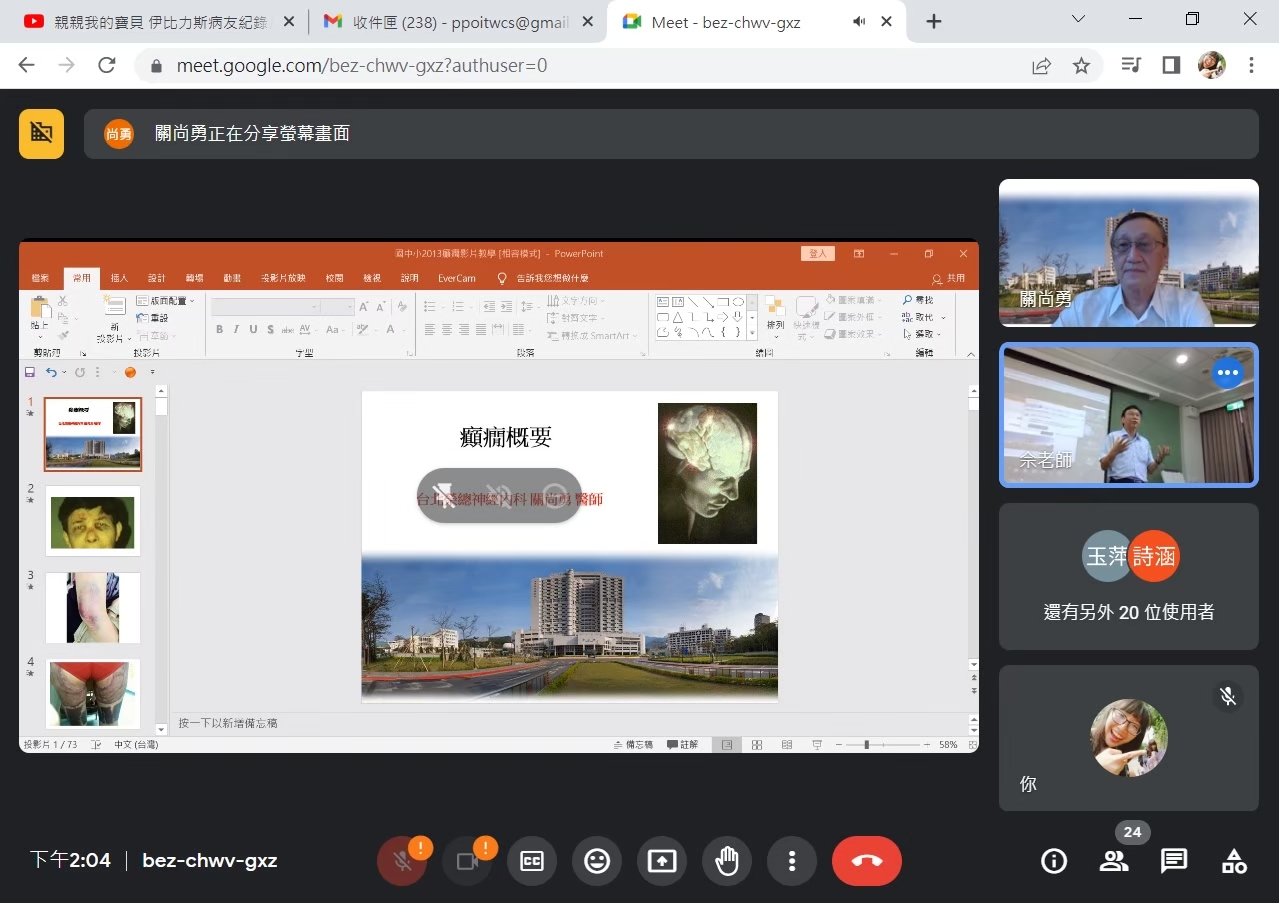1279x903 pixels.
Task: Open PowerPoint font size combo box
Action: pos(337,307)
